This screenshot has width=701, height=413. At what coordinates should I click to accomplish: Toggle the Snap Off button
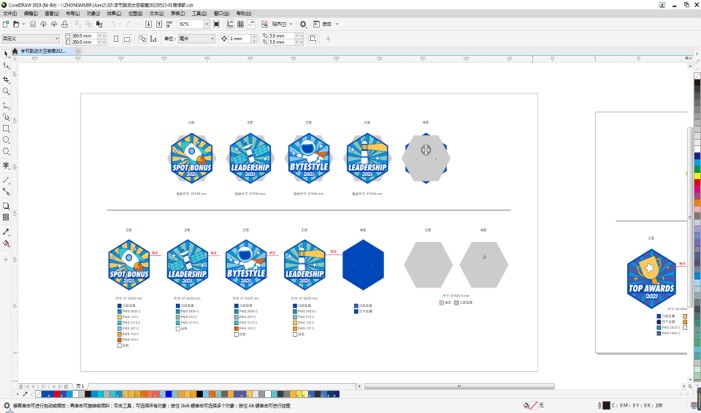(264, 24)
